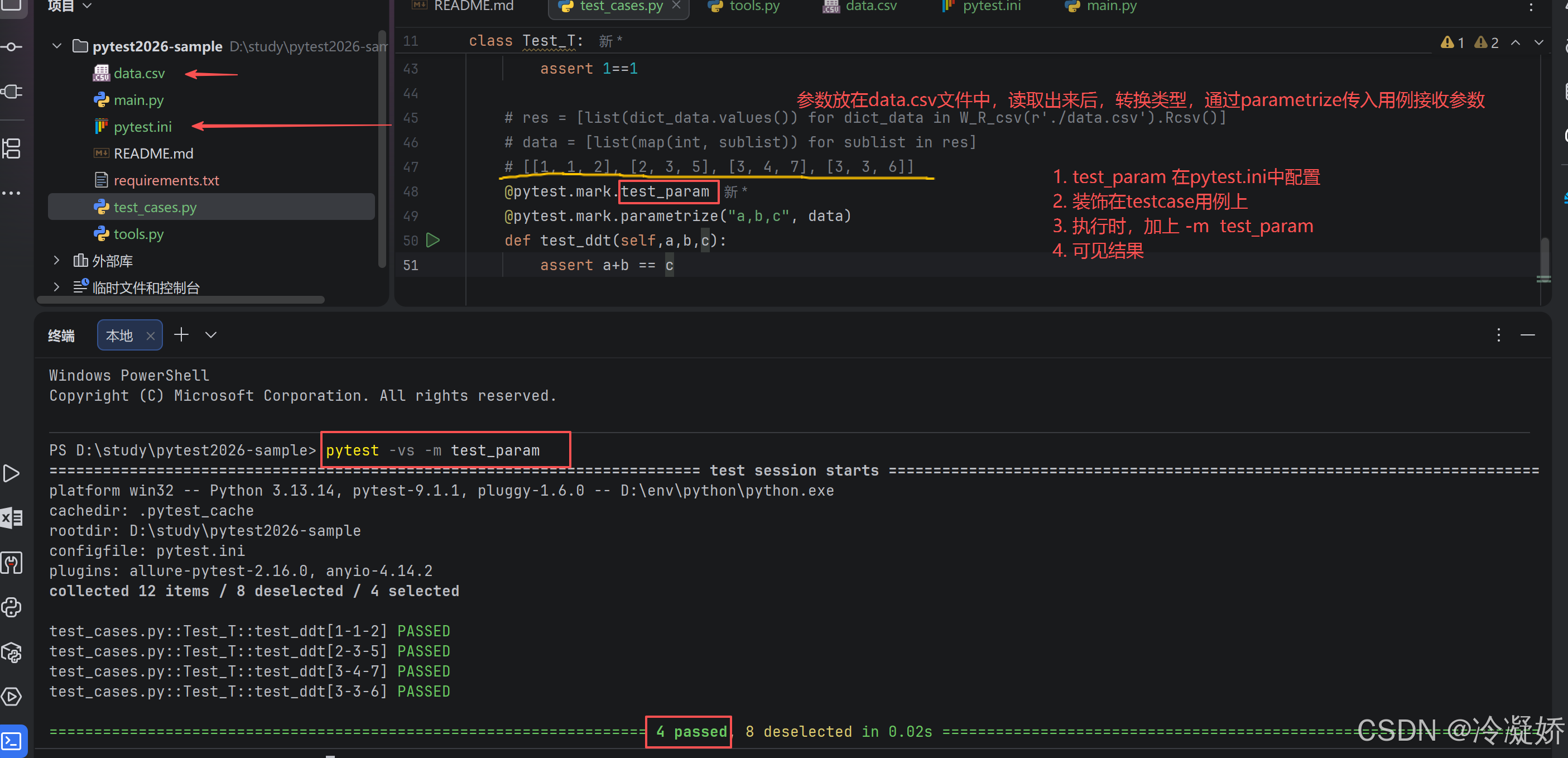Click the 'configfile: pytest.ini' terminal line

pyautogui.click(x=147, y=550)
